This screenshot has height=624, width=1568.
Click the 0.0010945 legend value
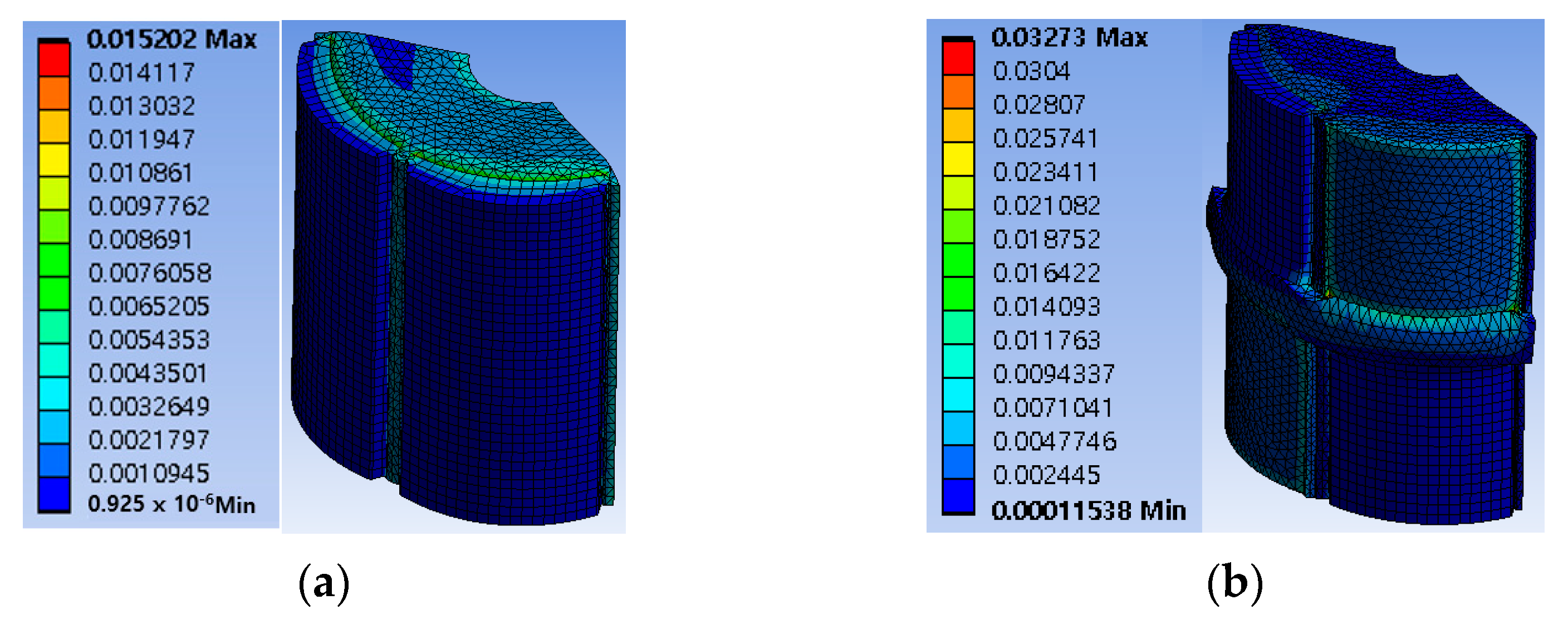pyautogui.click(x=149, y=473)
